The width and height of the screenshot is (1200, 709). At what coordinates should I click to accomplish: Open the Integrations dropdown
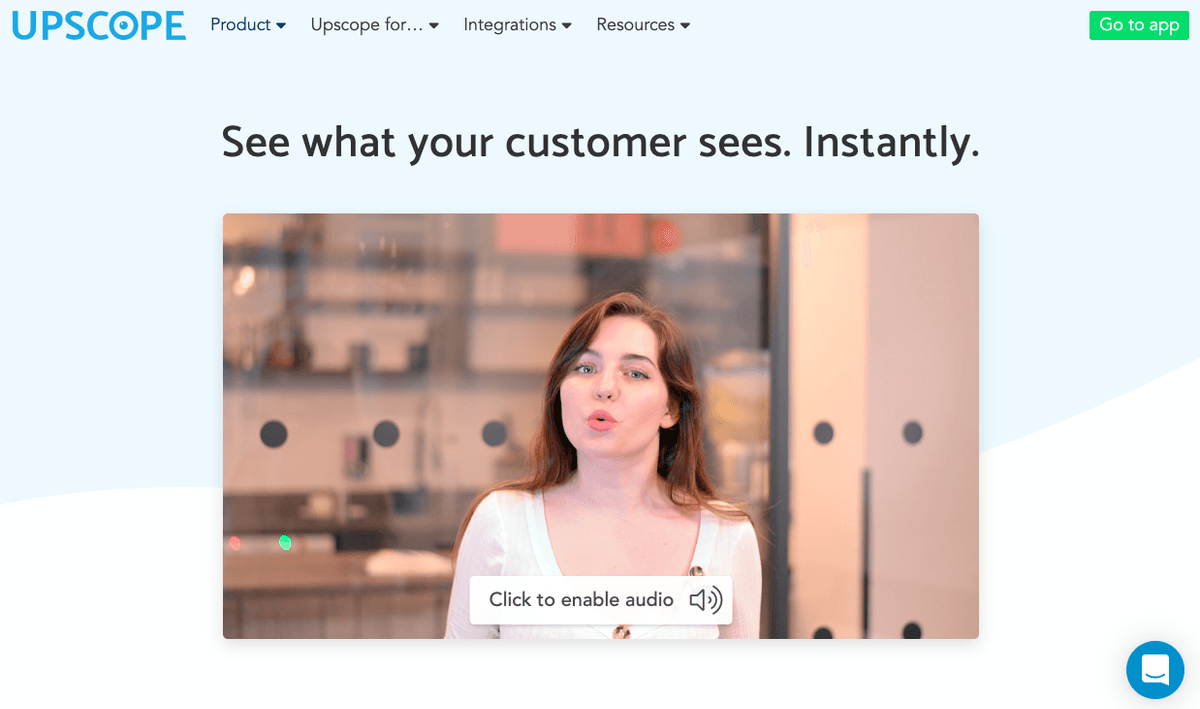coord(518,25)
